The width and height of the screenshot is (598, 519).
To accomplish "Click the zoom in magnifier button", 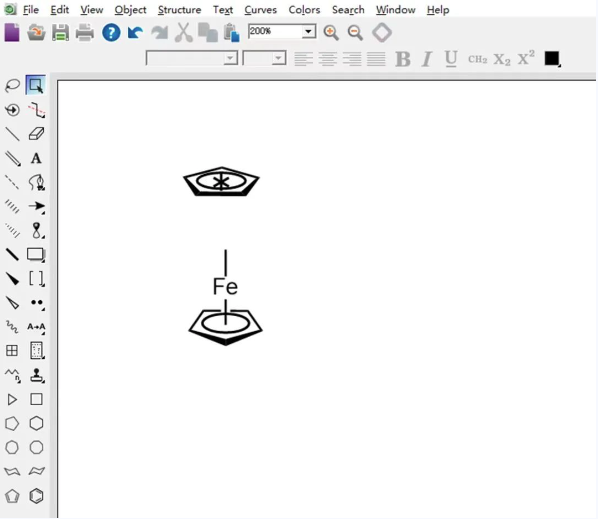I will (331, 32).
